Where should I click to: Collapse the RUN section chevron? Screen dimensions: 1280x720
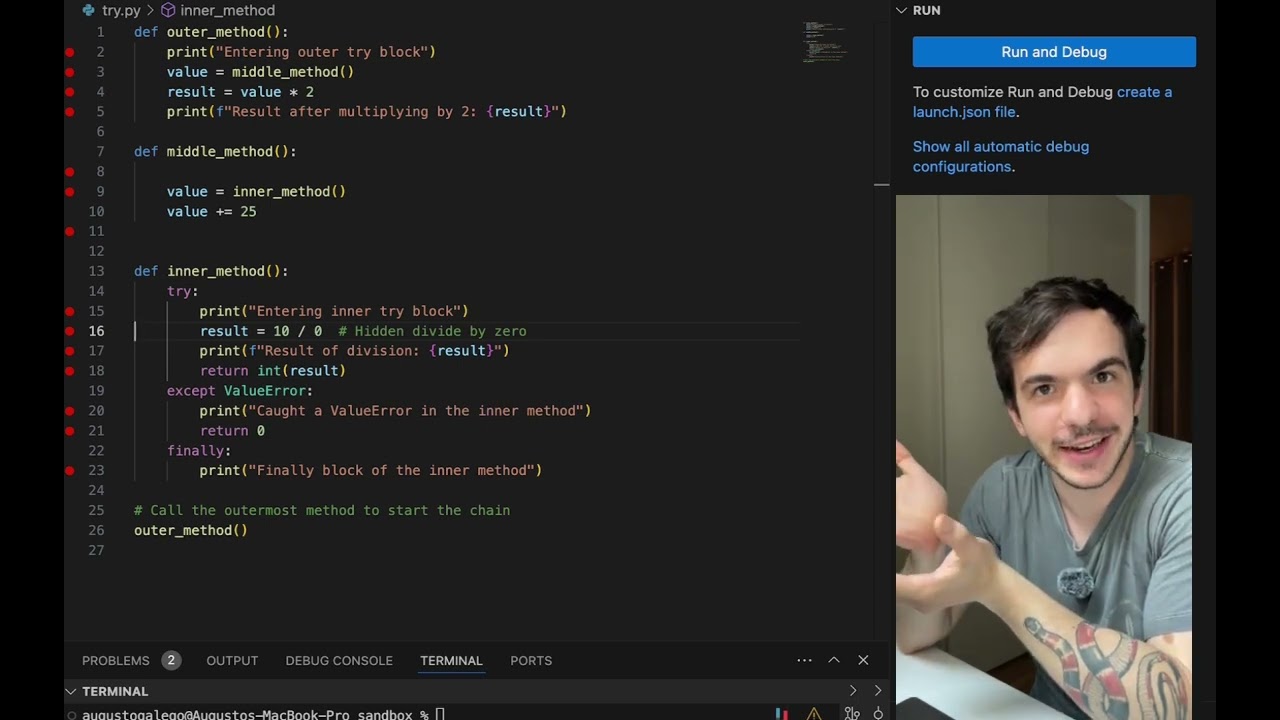click(901, 10)
